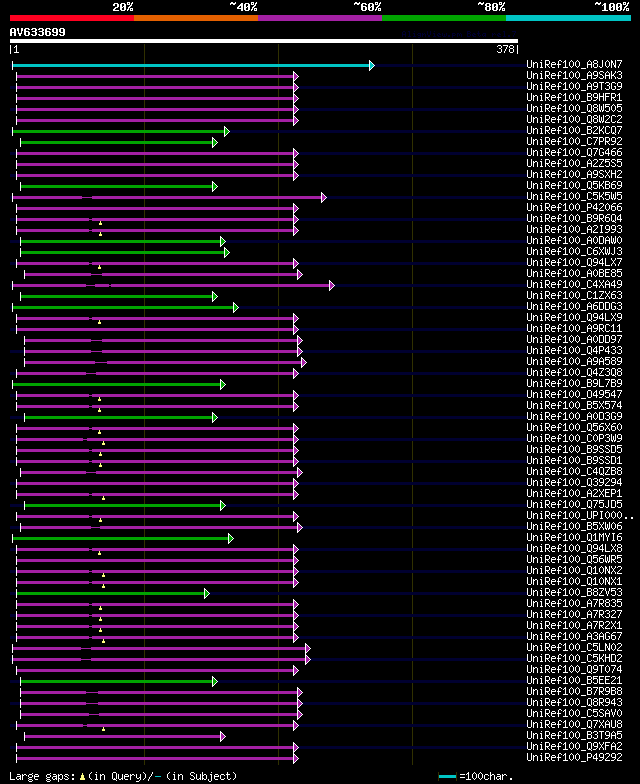Select the UniRef100_P42066 label

[x=574, y=208]
